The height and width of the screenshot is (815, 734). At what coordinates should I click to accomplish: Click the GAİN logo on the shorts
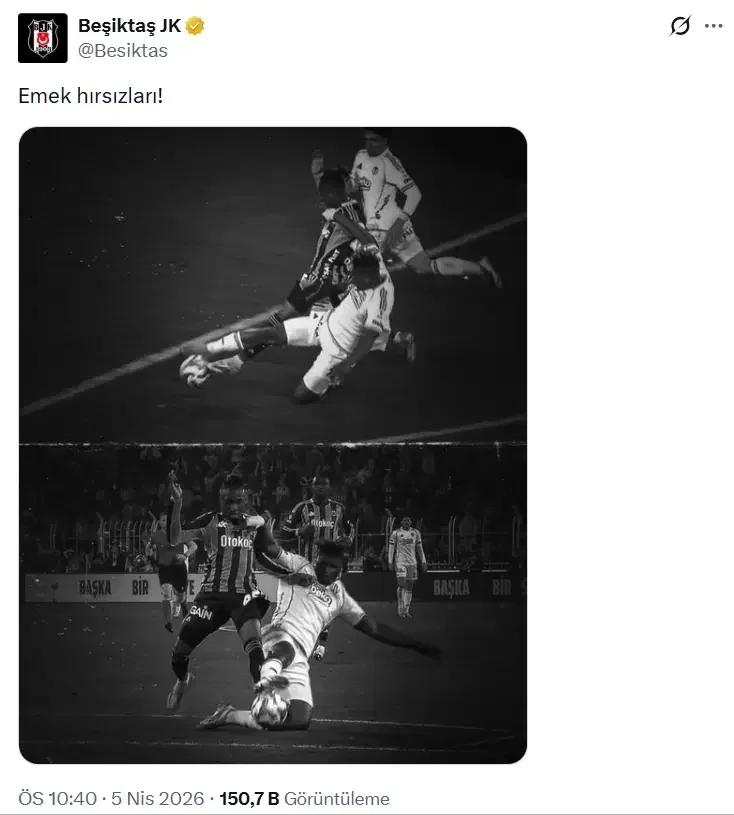point(201,613)
